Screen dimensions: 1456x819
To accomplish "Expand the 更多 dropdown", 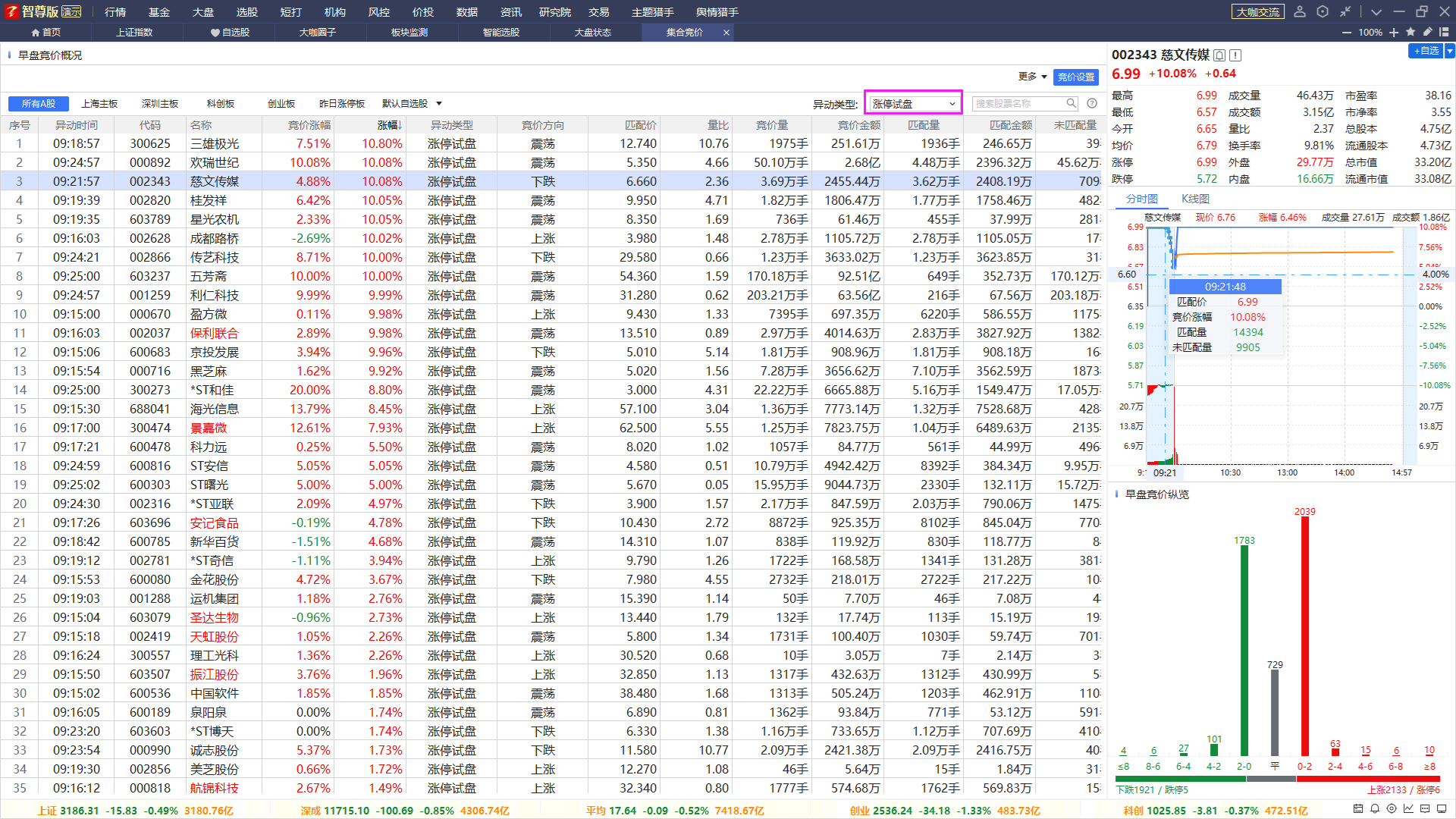I will [1032, 77].
